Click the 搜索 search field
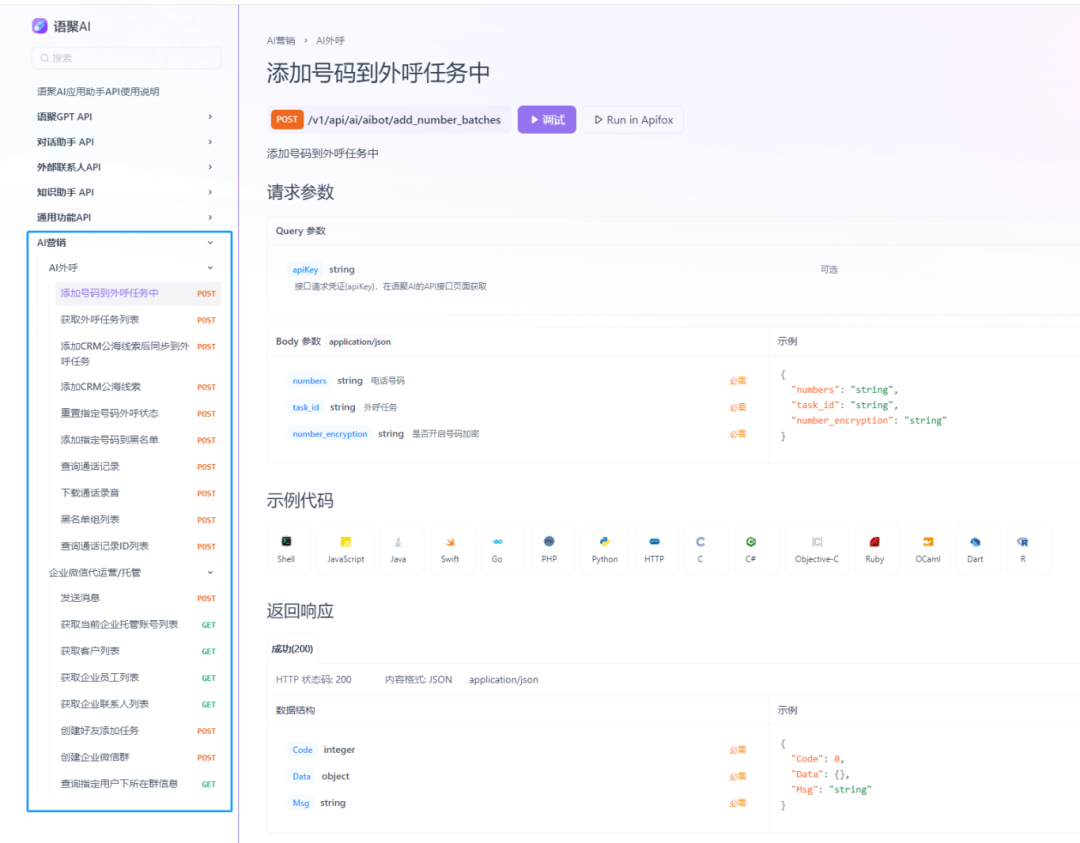 pyautogui.click(x=126, y=58)
